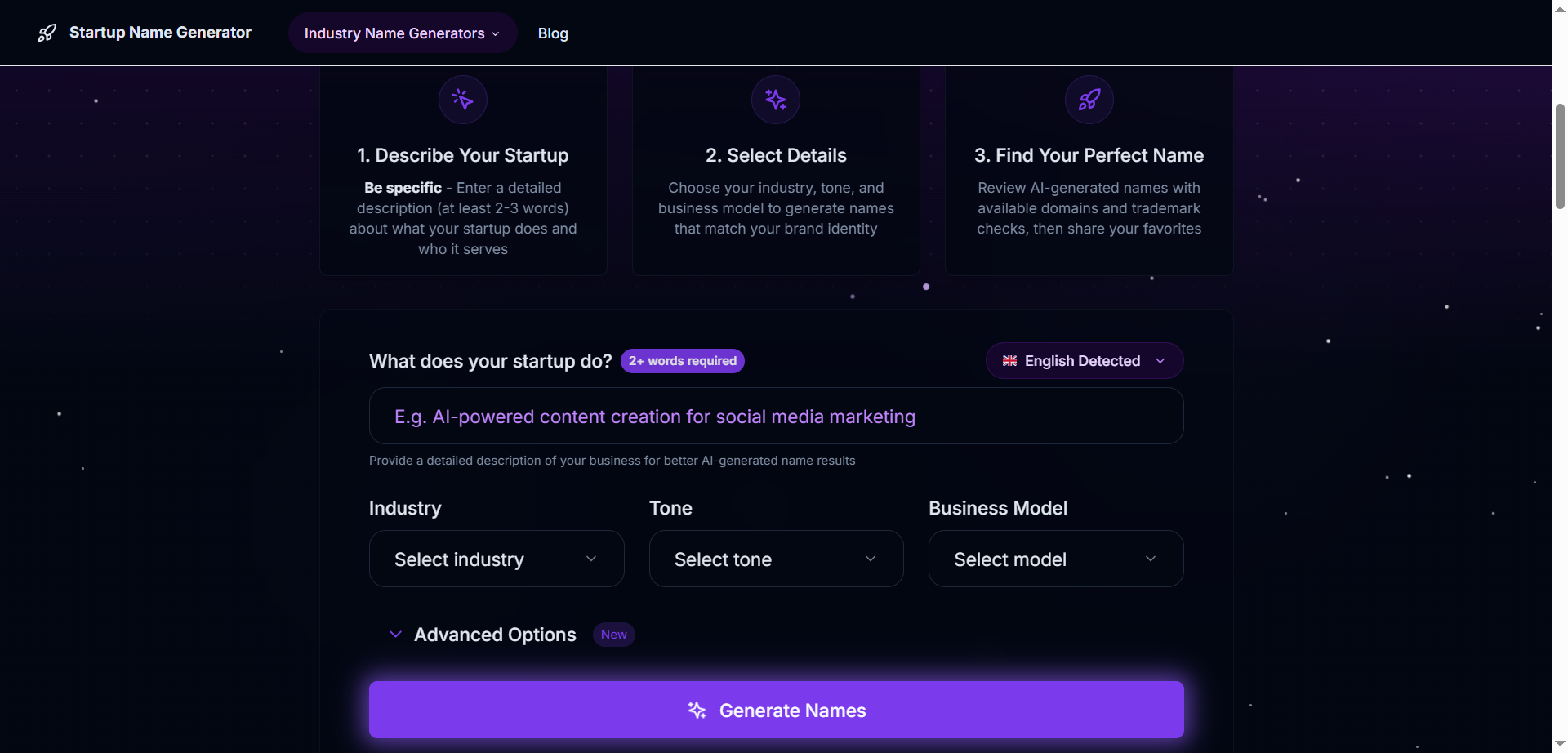Open the Select industry dropdown

click(x=496, y=559)
